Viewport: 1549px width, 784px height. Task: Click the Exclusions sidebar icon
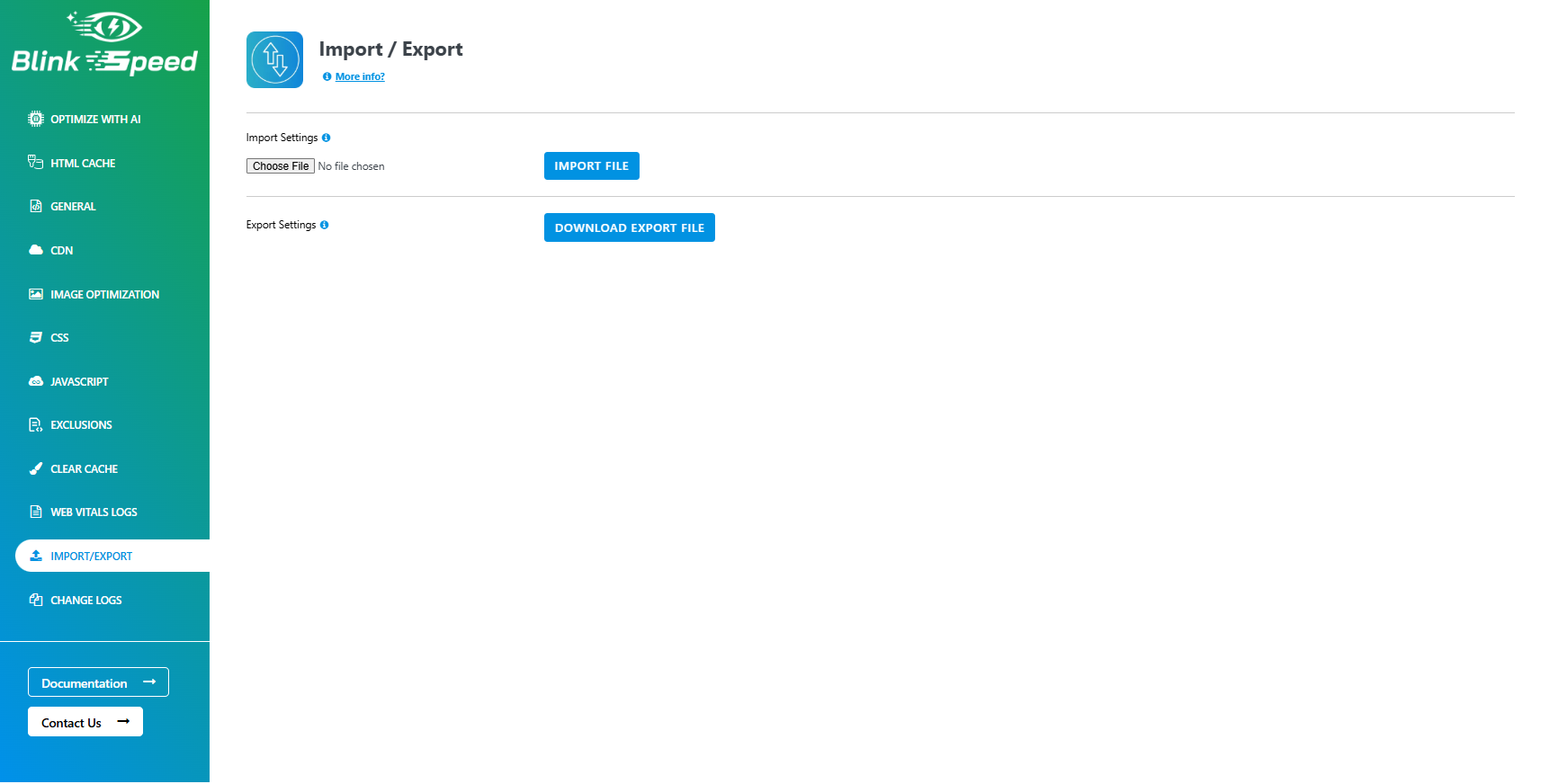(36, 424)
